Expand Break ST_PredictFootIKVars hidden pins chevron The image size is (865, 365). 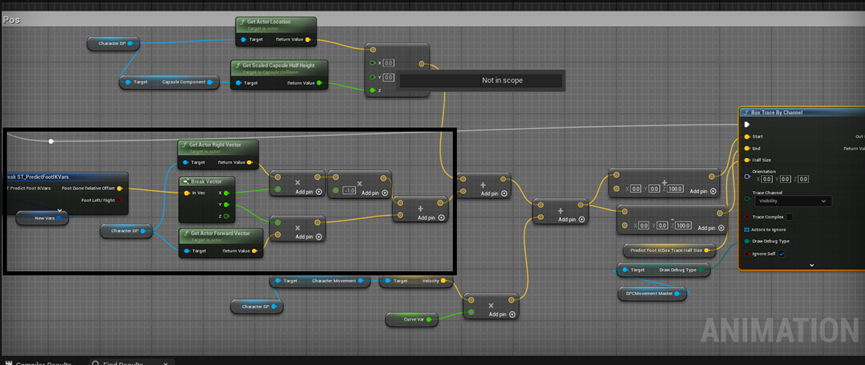(x=60, y=210)
